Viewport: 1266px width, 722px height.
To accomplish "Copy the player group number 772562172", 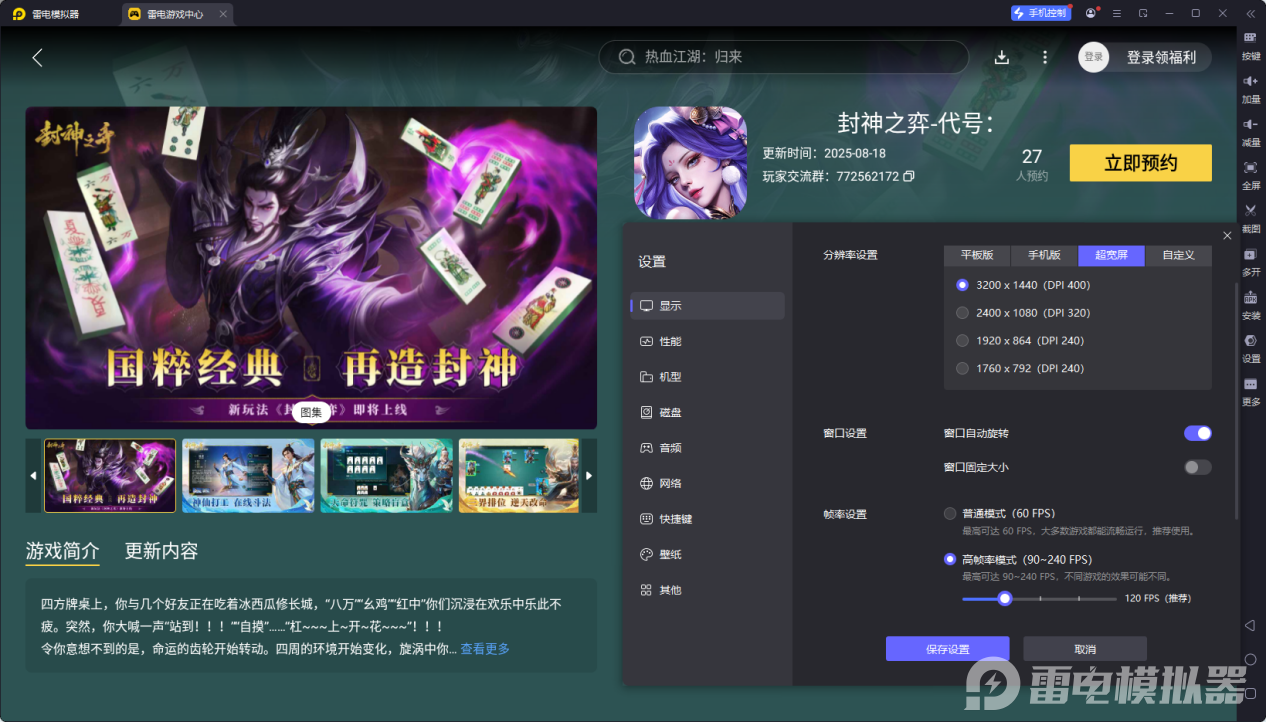I will point(908,176).
